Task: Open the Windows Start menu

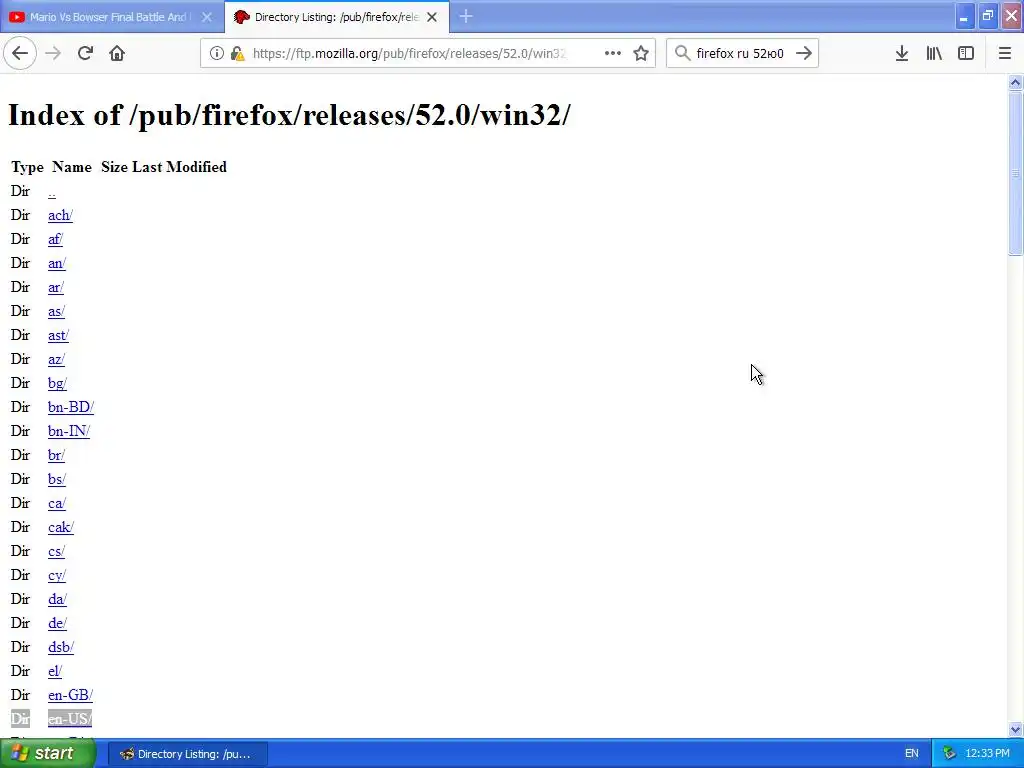Action: pos(47,754)
